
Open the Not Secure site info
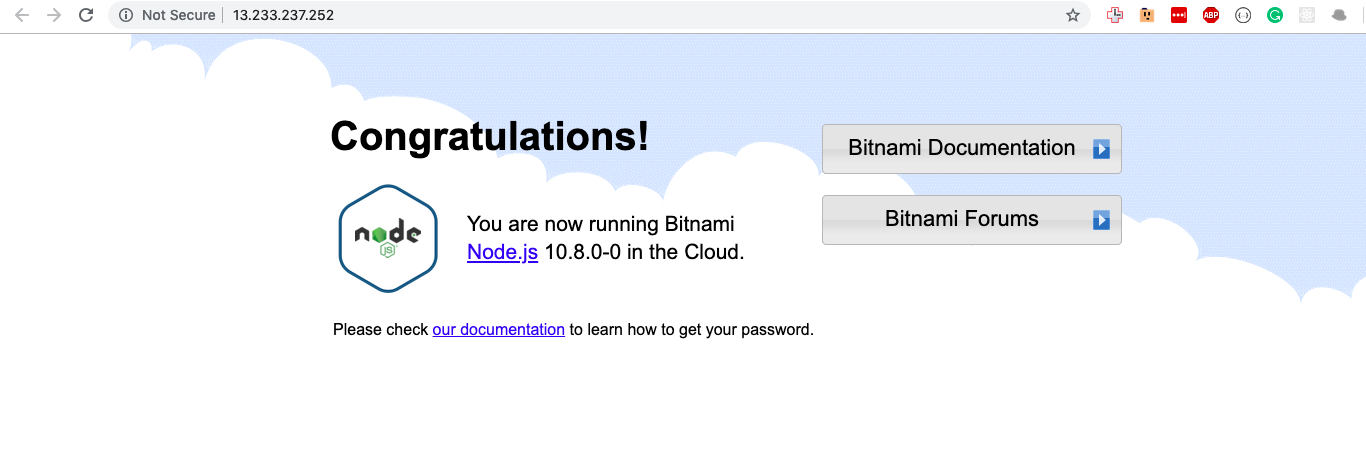click(167, 15)
